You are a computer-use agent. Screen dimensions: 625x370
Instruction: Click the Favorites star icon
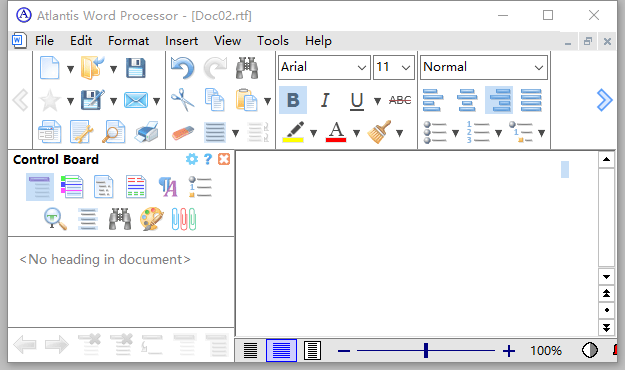click(x=50, y=100)
